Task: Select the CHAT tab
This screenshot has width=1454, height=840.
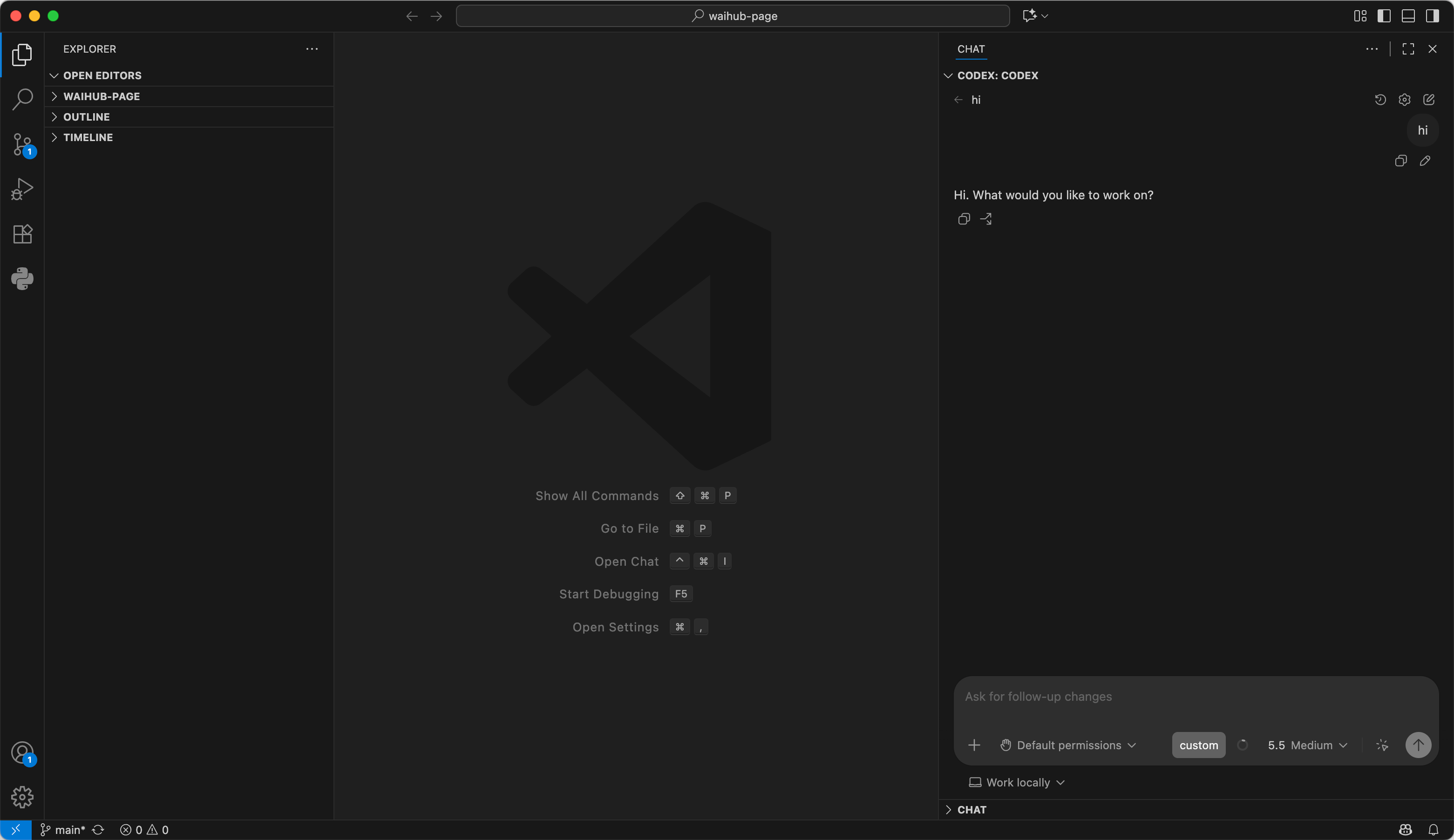Action: tap(971, 49)
